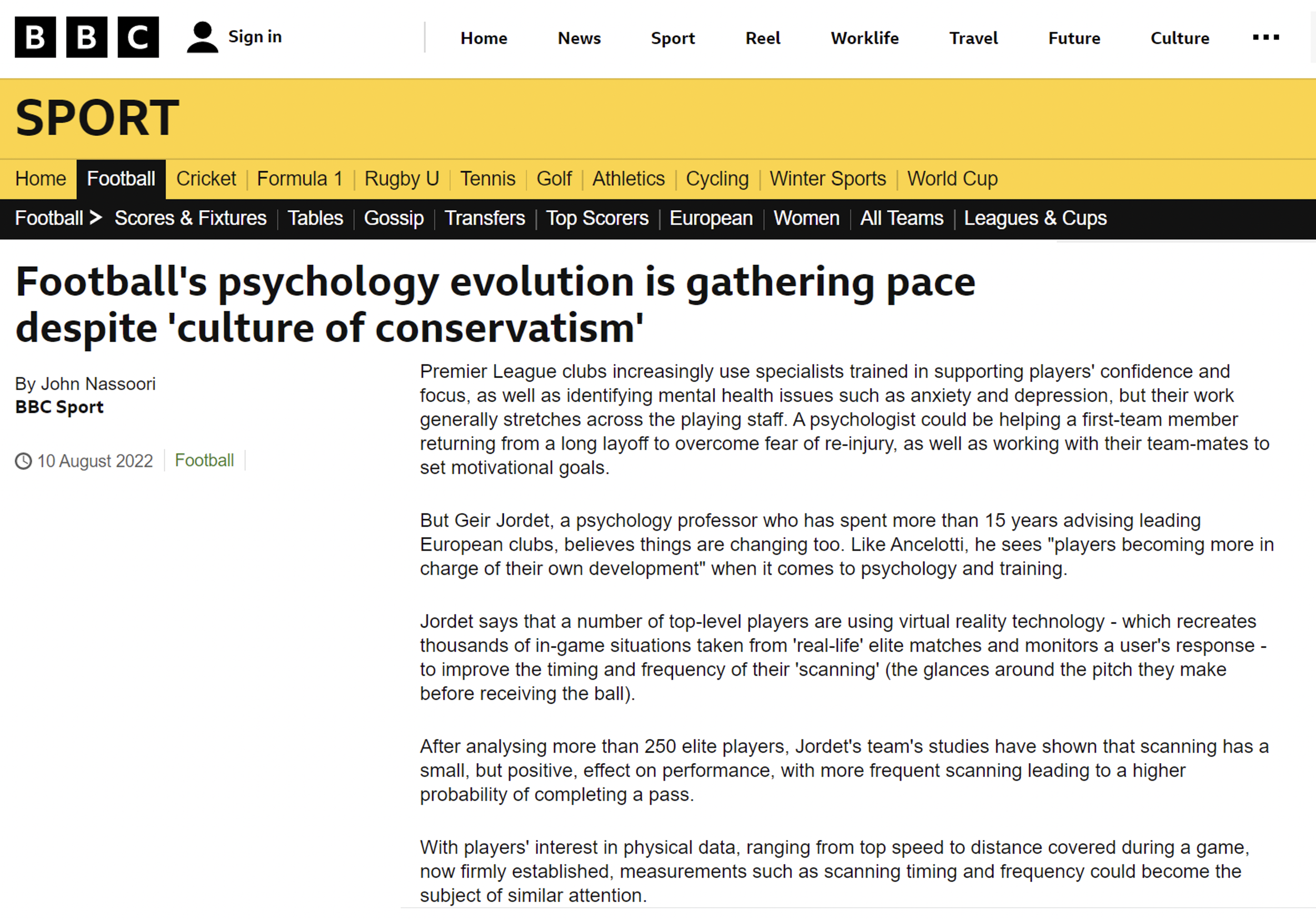The width and height of the screenshot is (1316, 920).
Task: Open Scores & Fixtures page
Action: [190, 218]
